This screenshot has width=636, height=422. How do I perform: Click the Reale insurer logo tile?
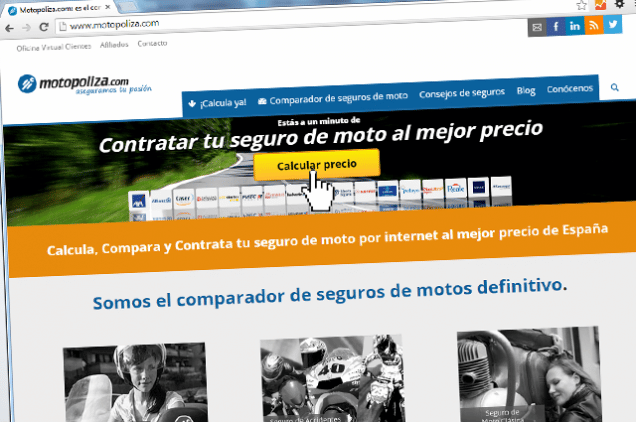[x=456, y=189]
